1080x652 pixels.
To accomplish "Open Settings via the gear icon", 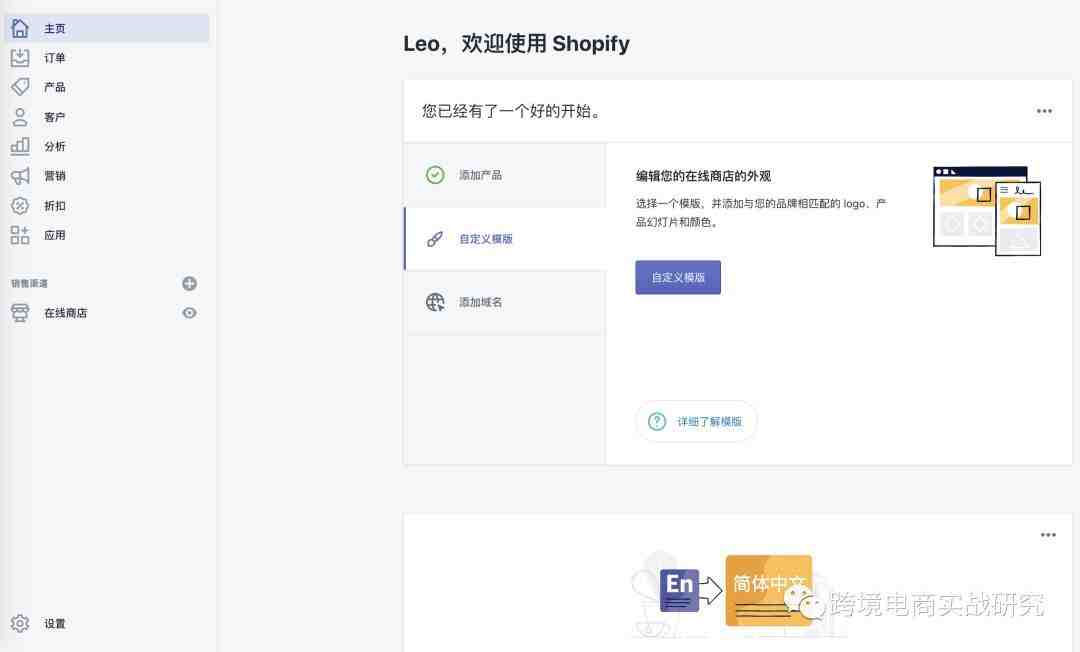I will [x=20, y=623].
